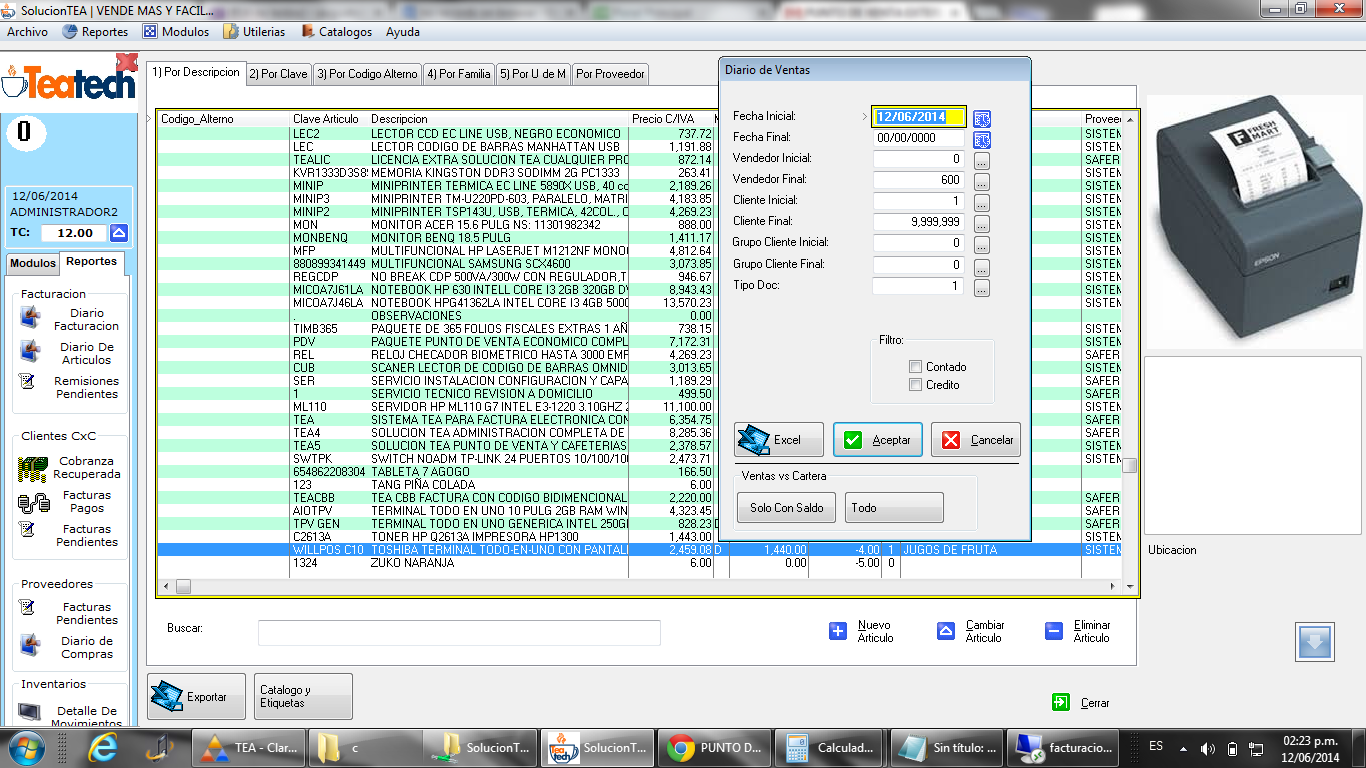Image resolution: width=1366 pixels, height=768 pixels.
Task: Enable the Credito filter checkbox
Action: tap(915, 384)
